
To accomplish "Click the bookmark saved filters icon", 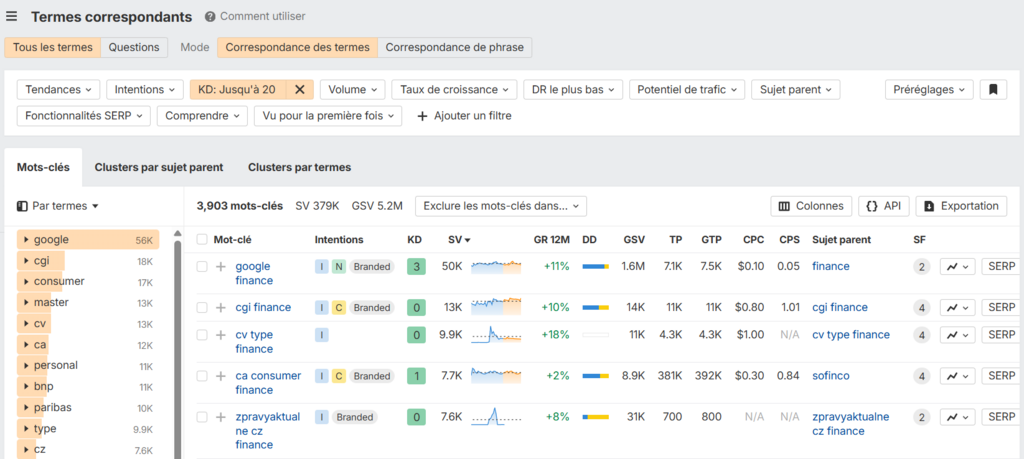I will (993, 89).
